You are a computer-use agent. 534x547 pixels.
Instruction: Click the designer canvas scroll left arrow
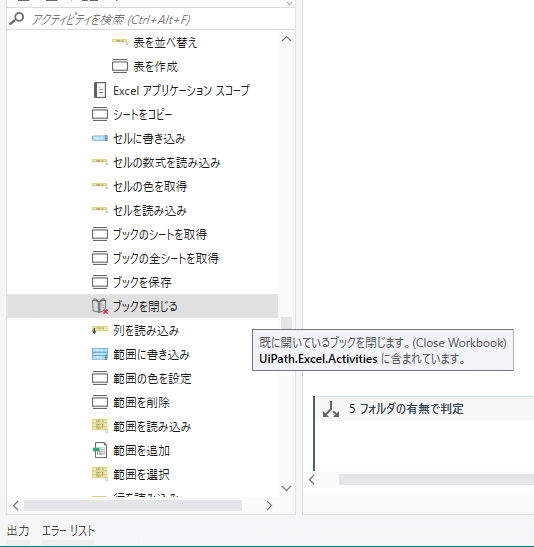click(312, 480)
